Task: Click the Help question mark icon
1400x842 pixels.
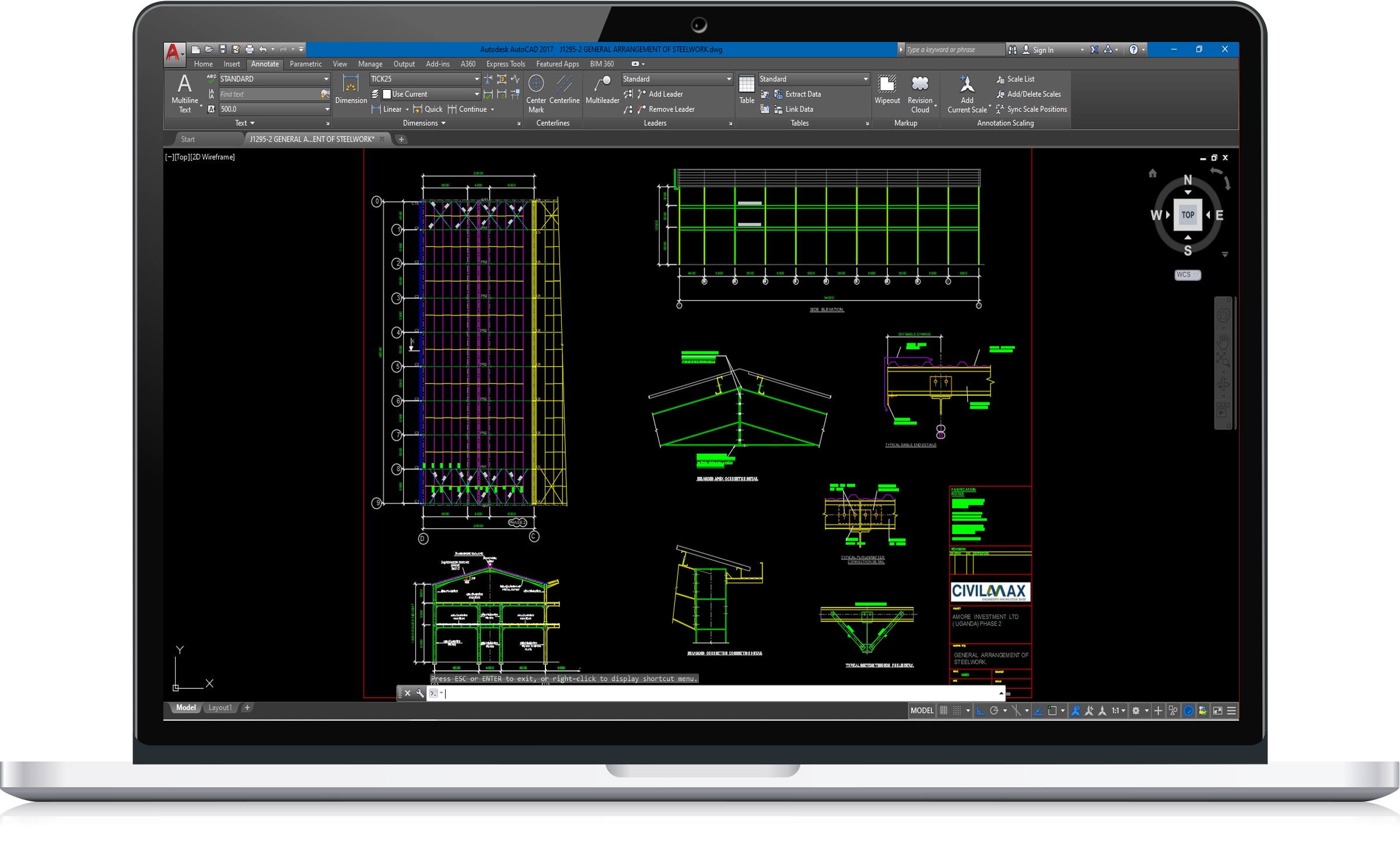Action: point(1133,50)
